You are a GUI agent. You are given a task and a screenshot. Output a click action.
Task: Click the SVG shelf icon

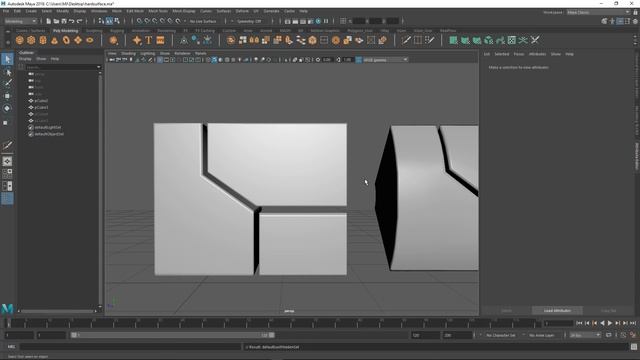pyautogui.click(x=160, y=40)
